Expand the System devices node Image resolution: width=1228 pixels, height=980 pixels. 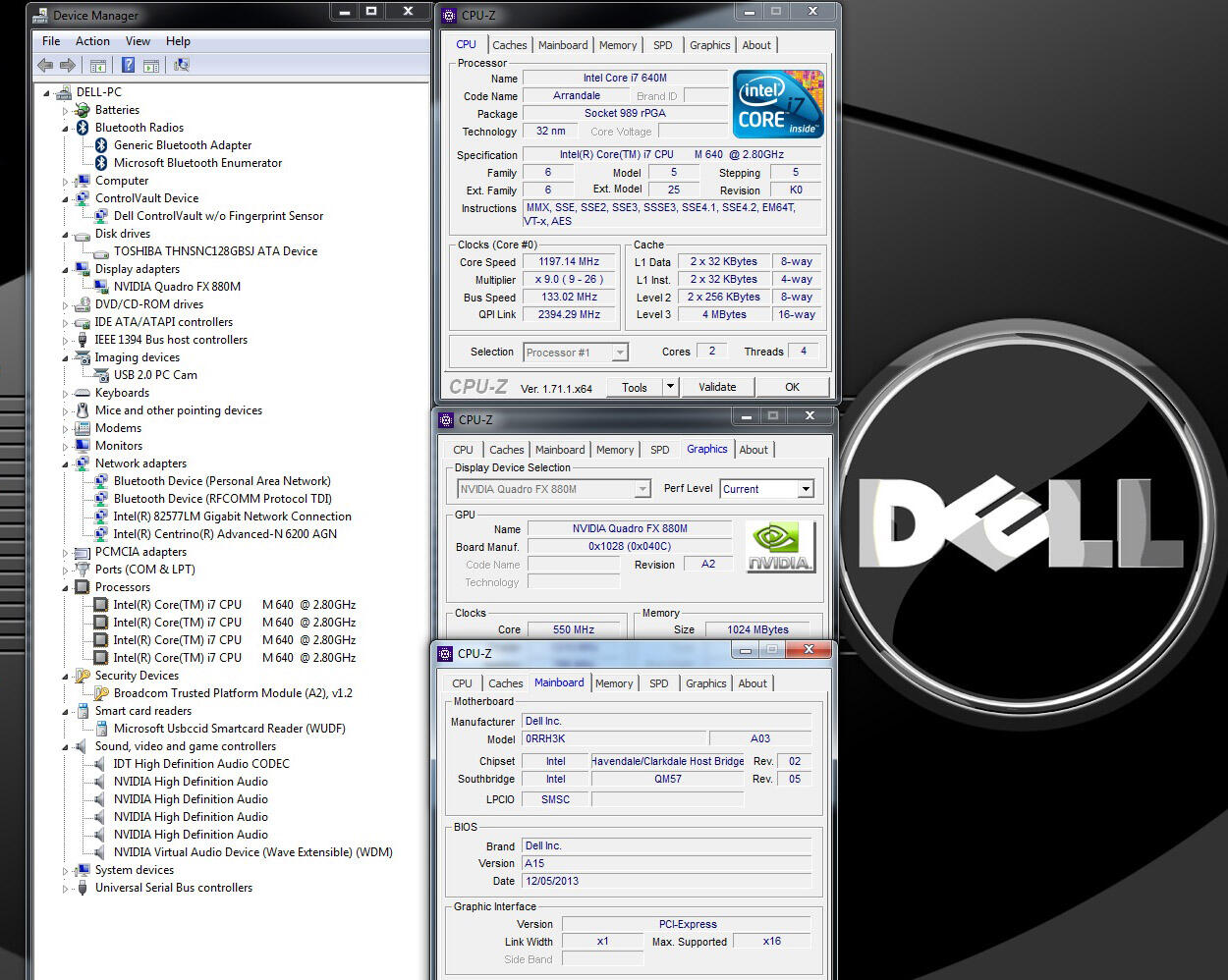pos(66,871)
